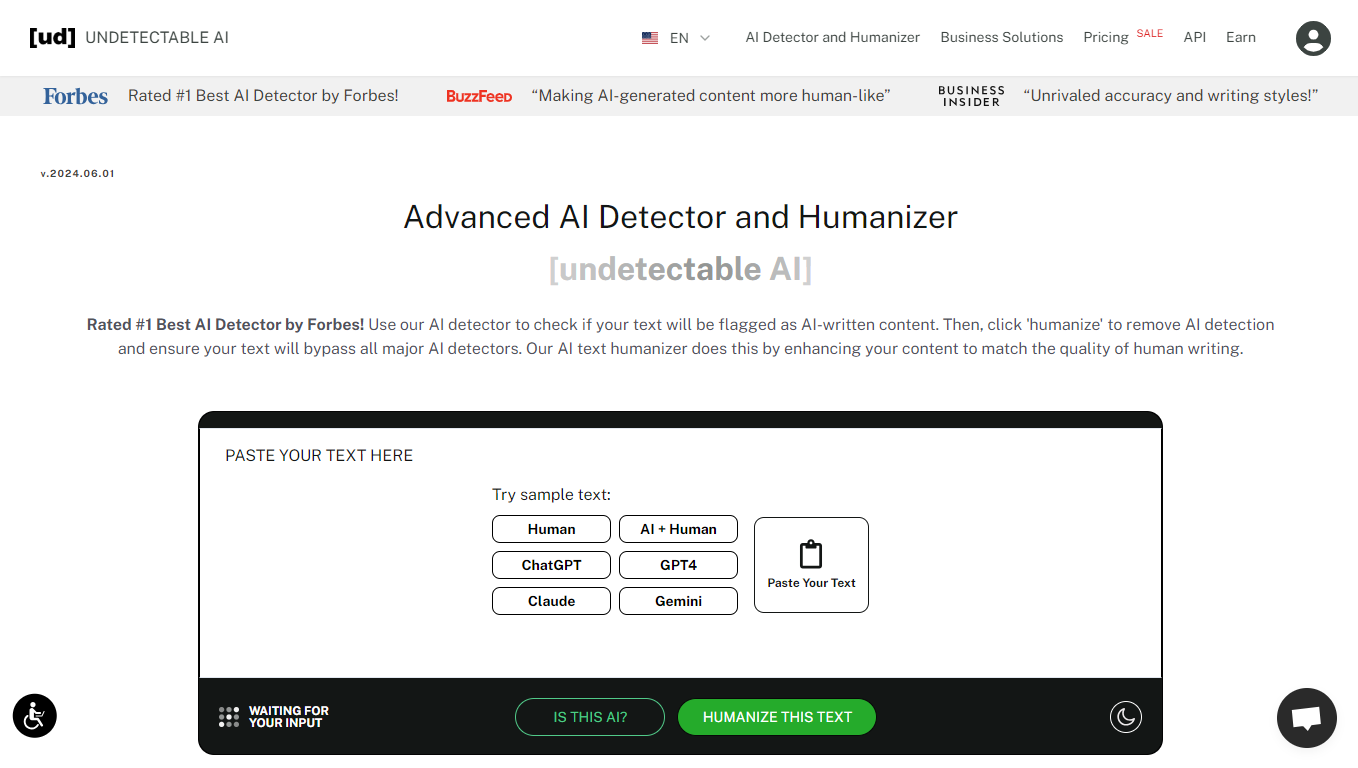
Task: Toggle dark mode with the moon icon
Action: click(x=1125, y=717)
